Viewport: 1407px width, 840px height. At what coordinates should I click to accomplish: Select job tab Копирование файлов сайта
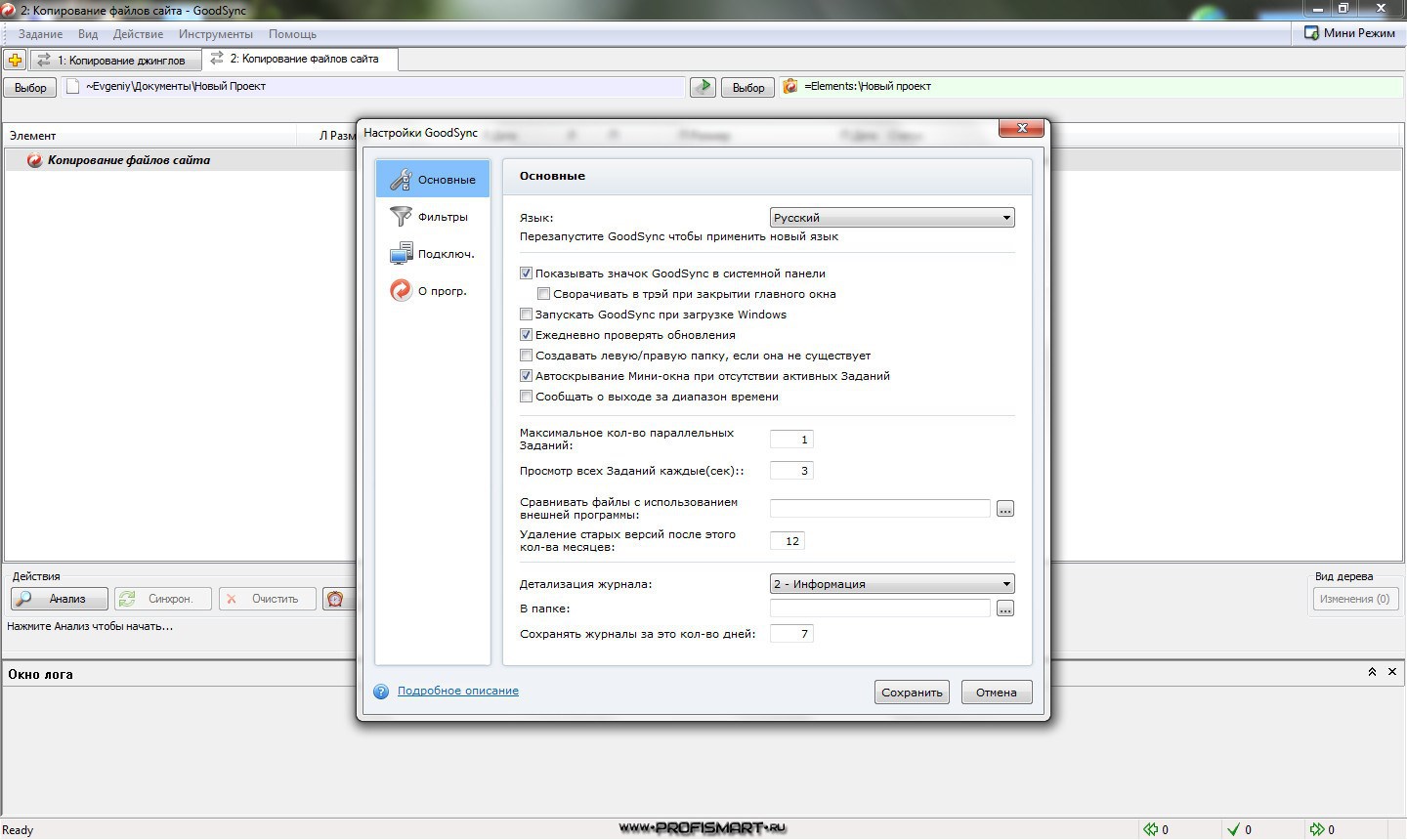coord(300,59)
